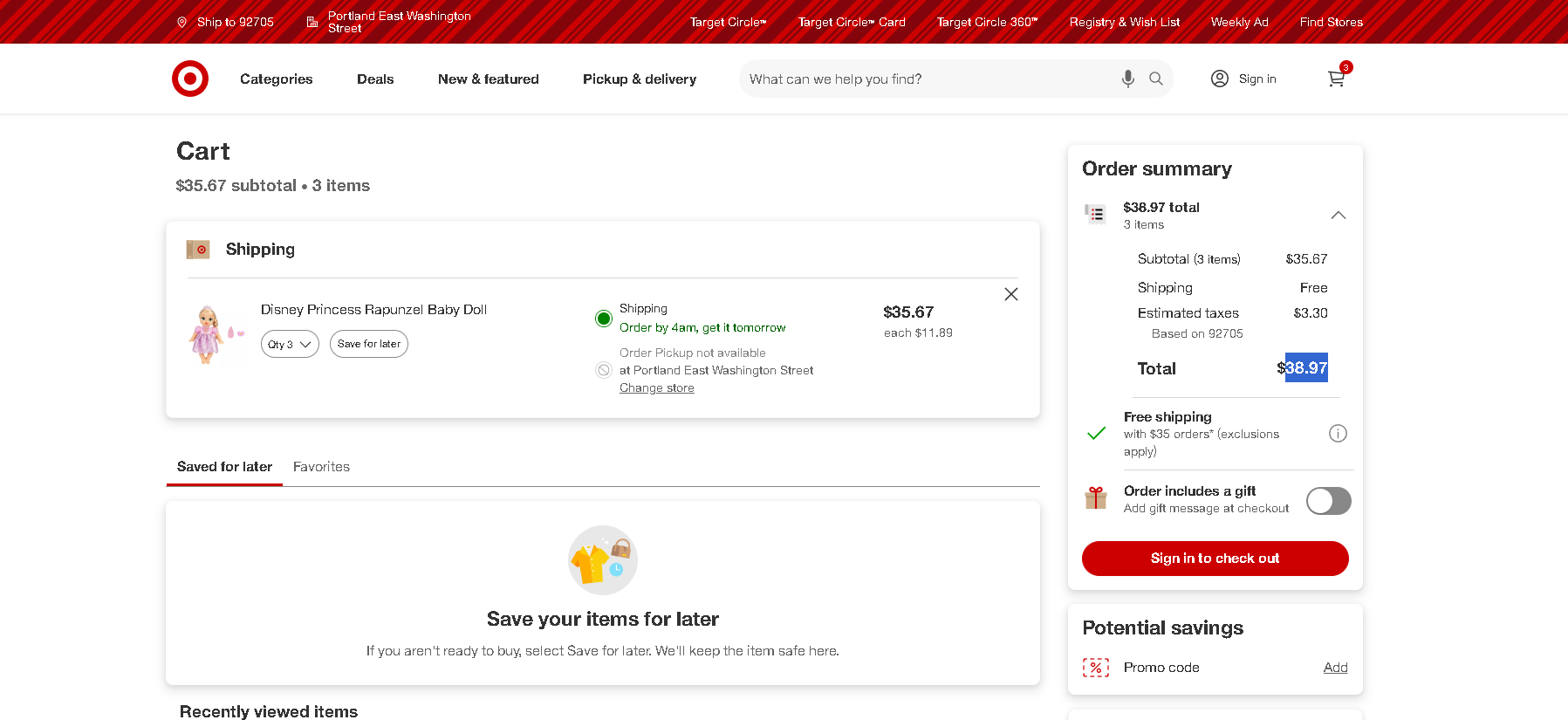Click Save for later button
Screen dimensions: 1568x720
[x=369, y=344]
